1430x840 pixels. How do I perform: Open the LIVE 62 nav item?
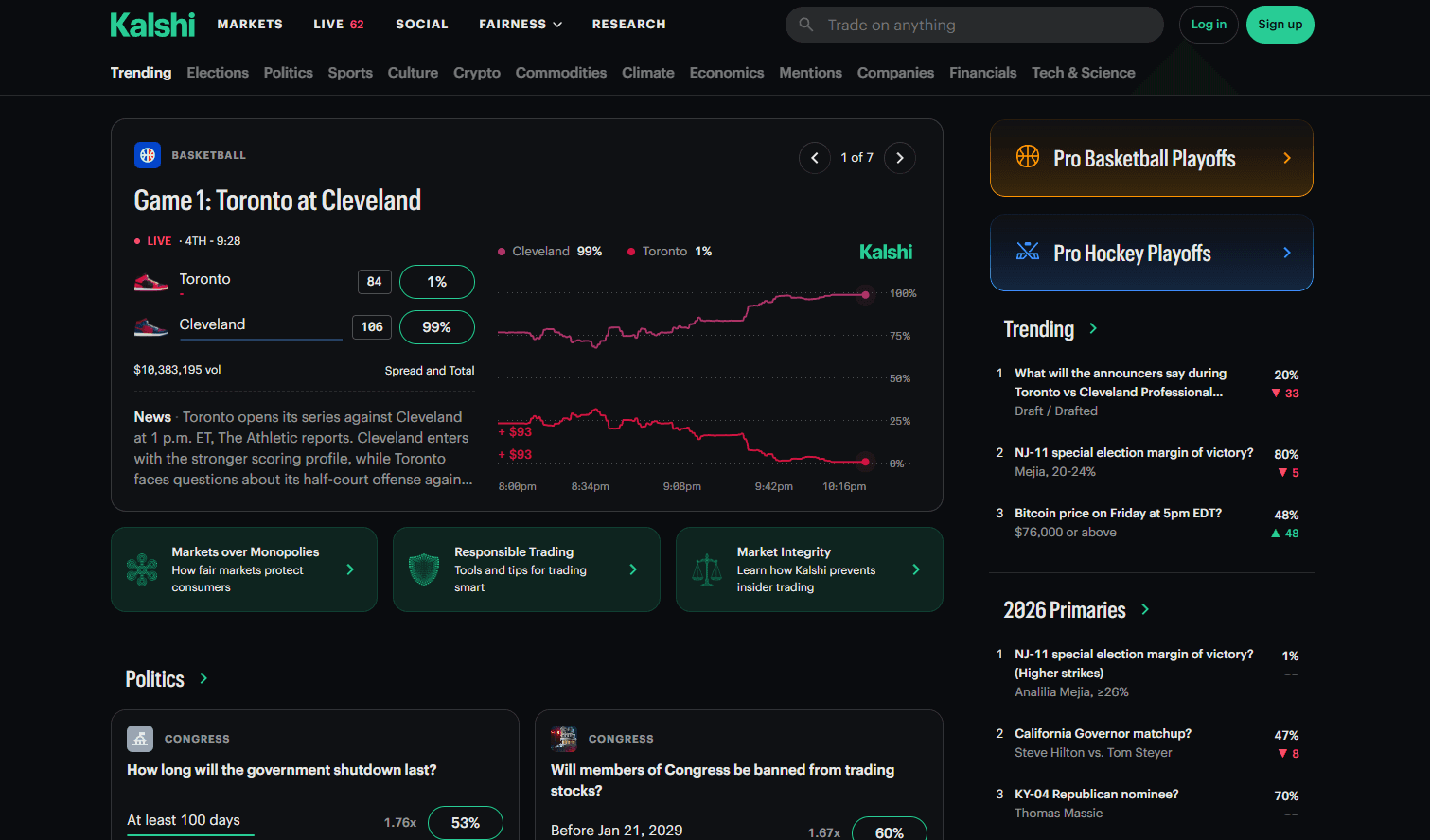click(x=339, y=25)
